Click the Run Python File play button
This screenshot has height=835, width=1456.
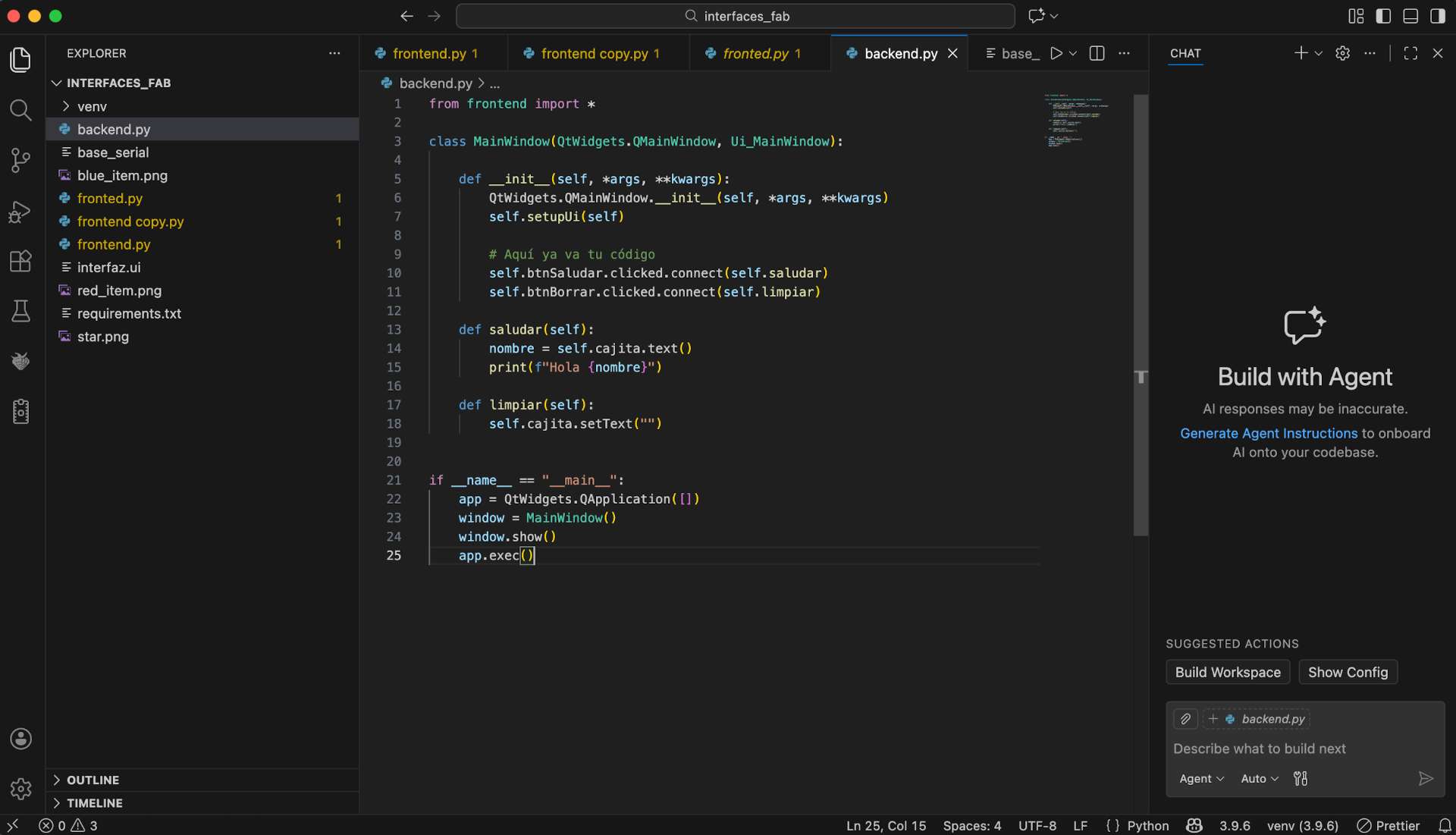click(1056, 53)
